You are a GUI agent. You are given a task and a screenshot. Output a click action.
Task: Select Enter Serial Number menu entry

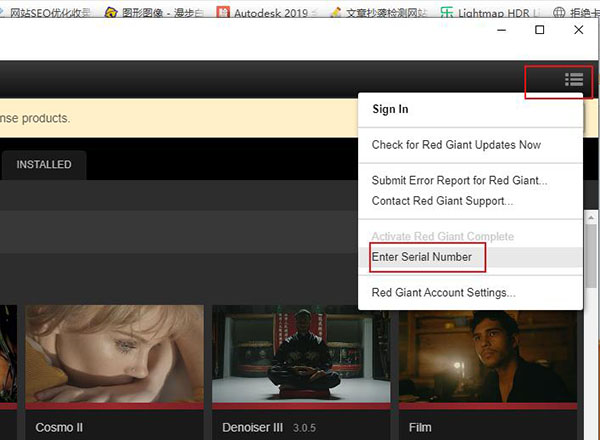[x=470, y=257]
